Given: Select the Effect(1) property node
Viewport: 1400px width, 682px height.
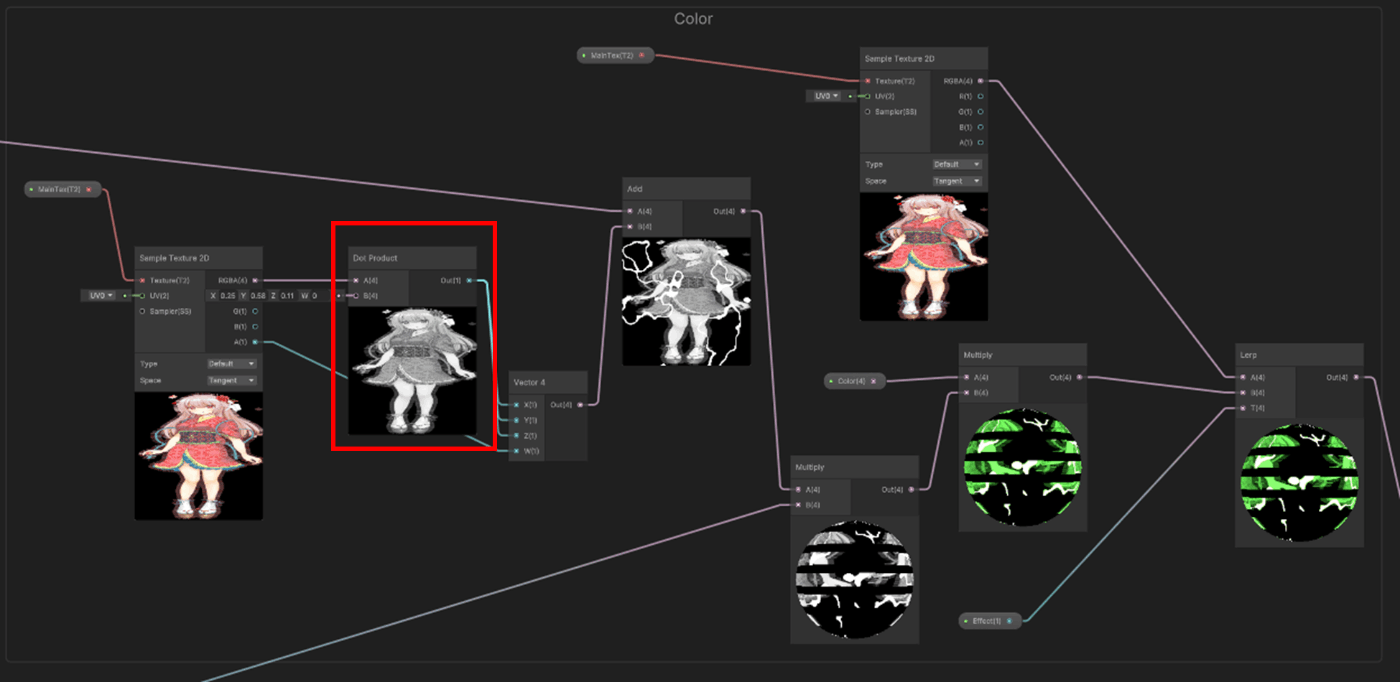Looking at the screenshot, I should (991, 621).
